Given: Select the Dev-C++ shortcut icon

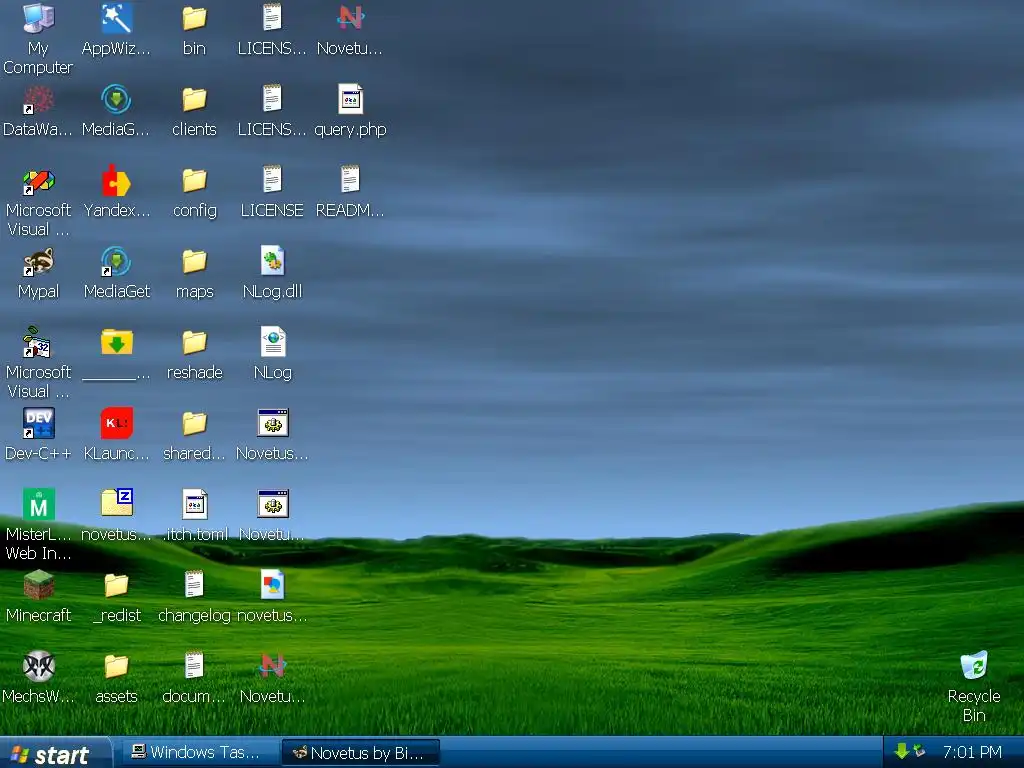Looking at the screenshot, I should click(x=38, y=423).
